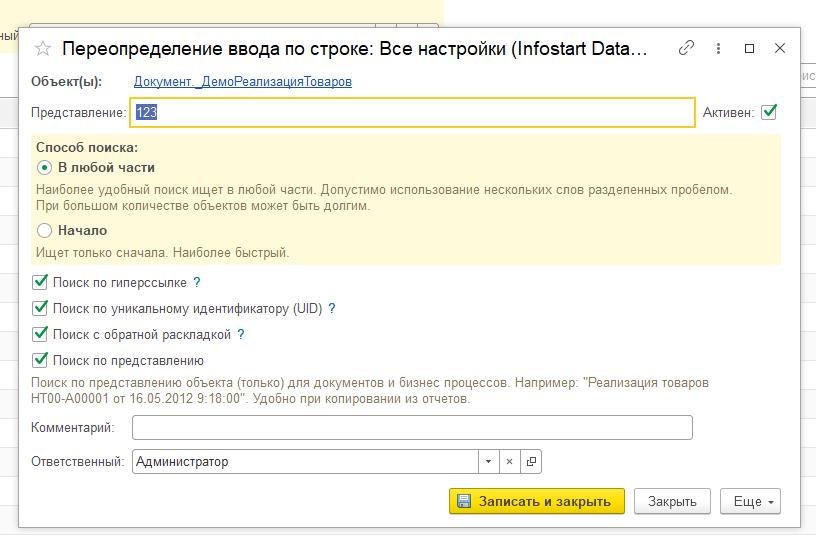Focus the Комментарий text field

click(x=412, y=427)
